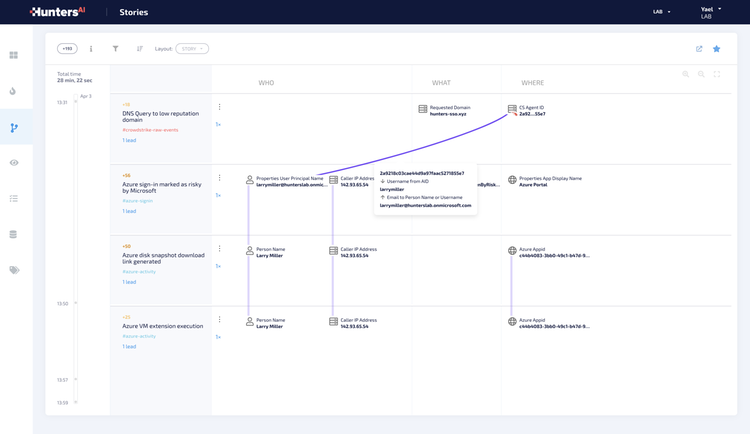Open the database icon in sidebar
The height and width of the screenshot is (434, 750).
(13, 234)
